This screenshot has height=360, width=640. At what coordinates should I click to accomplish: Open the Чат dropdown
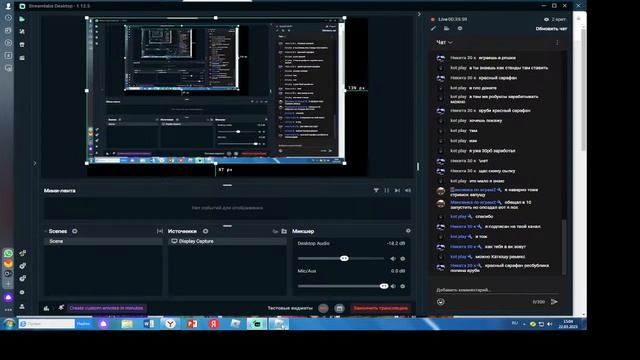[444, 42]
